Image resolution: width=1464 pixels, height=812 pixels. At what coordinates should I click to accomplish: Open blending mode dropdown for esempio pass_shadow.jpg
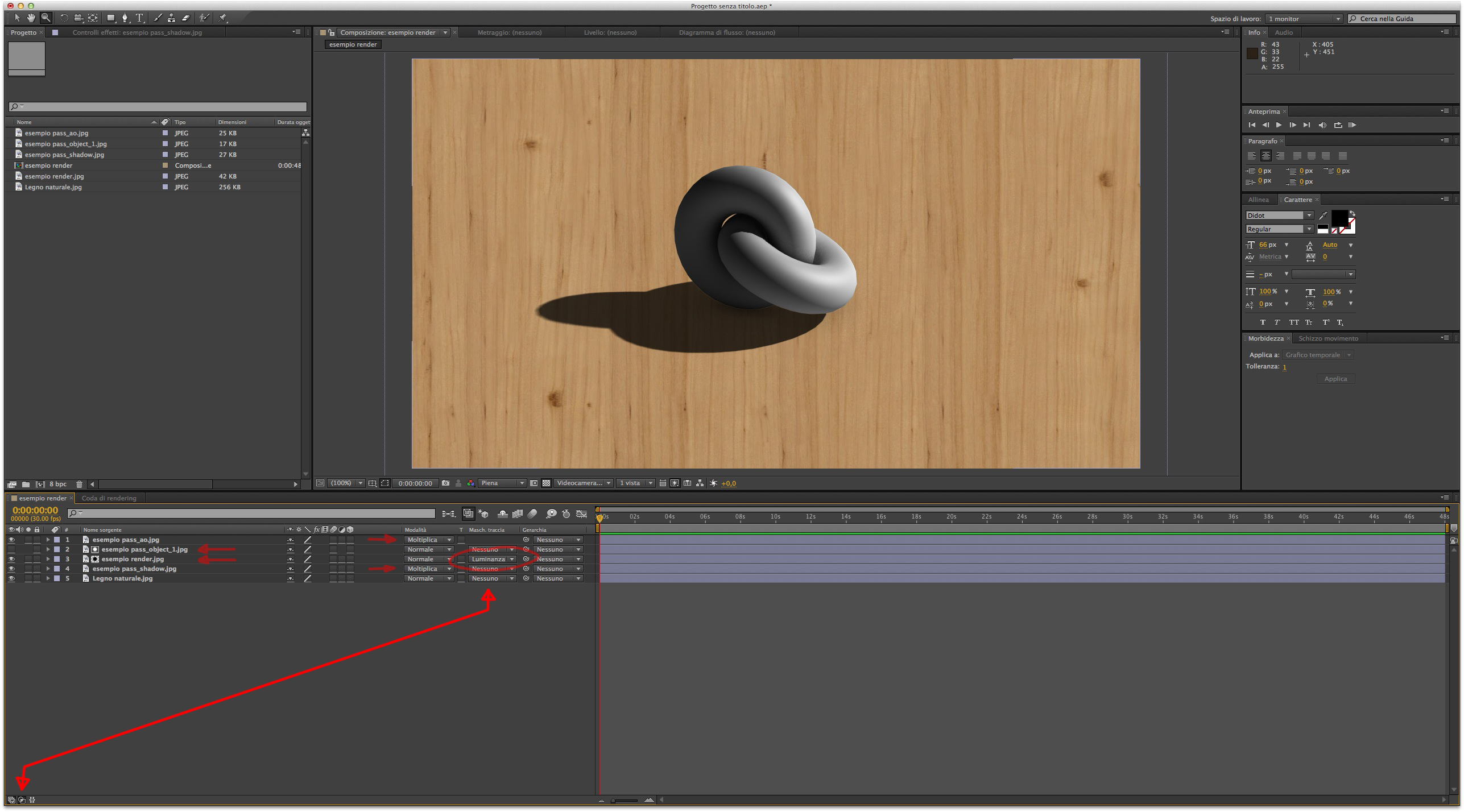[429, 569]
